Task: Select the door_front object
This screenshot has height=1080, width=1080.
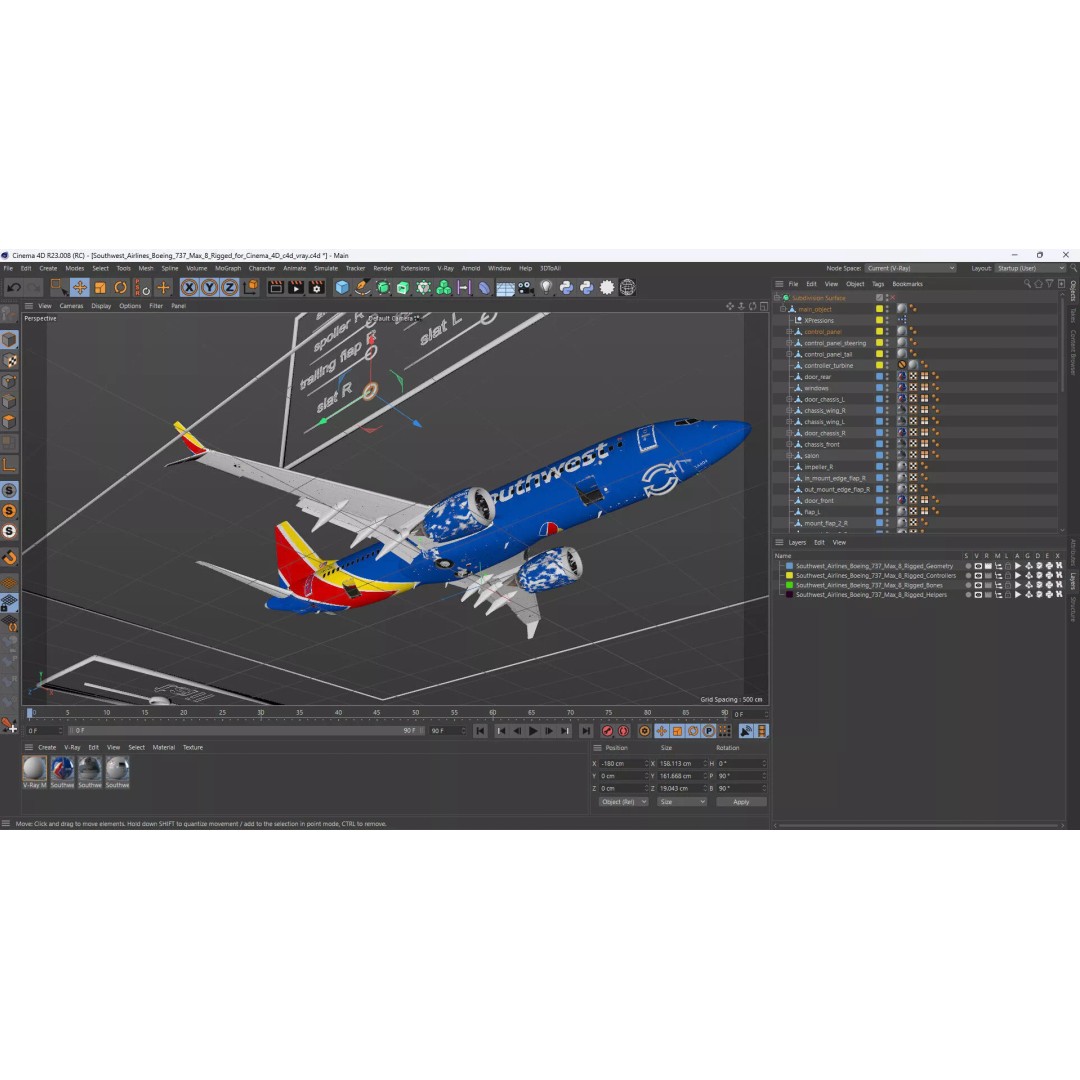Action: click(819, 501)
